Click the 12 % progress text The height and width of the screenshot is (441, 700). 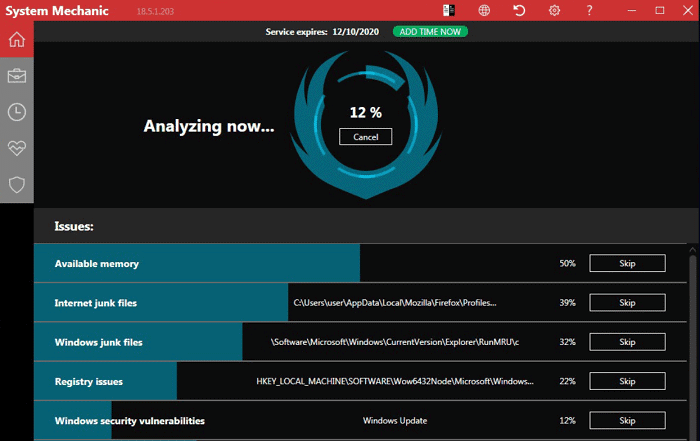point(366,112)
